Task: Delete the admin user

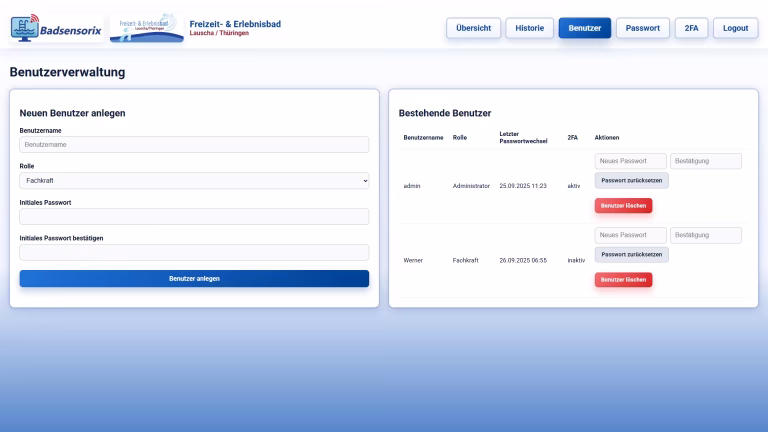Action: 623,205
